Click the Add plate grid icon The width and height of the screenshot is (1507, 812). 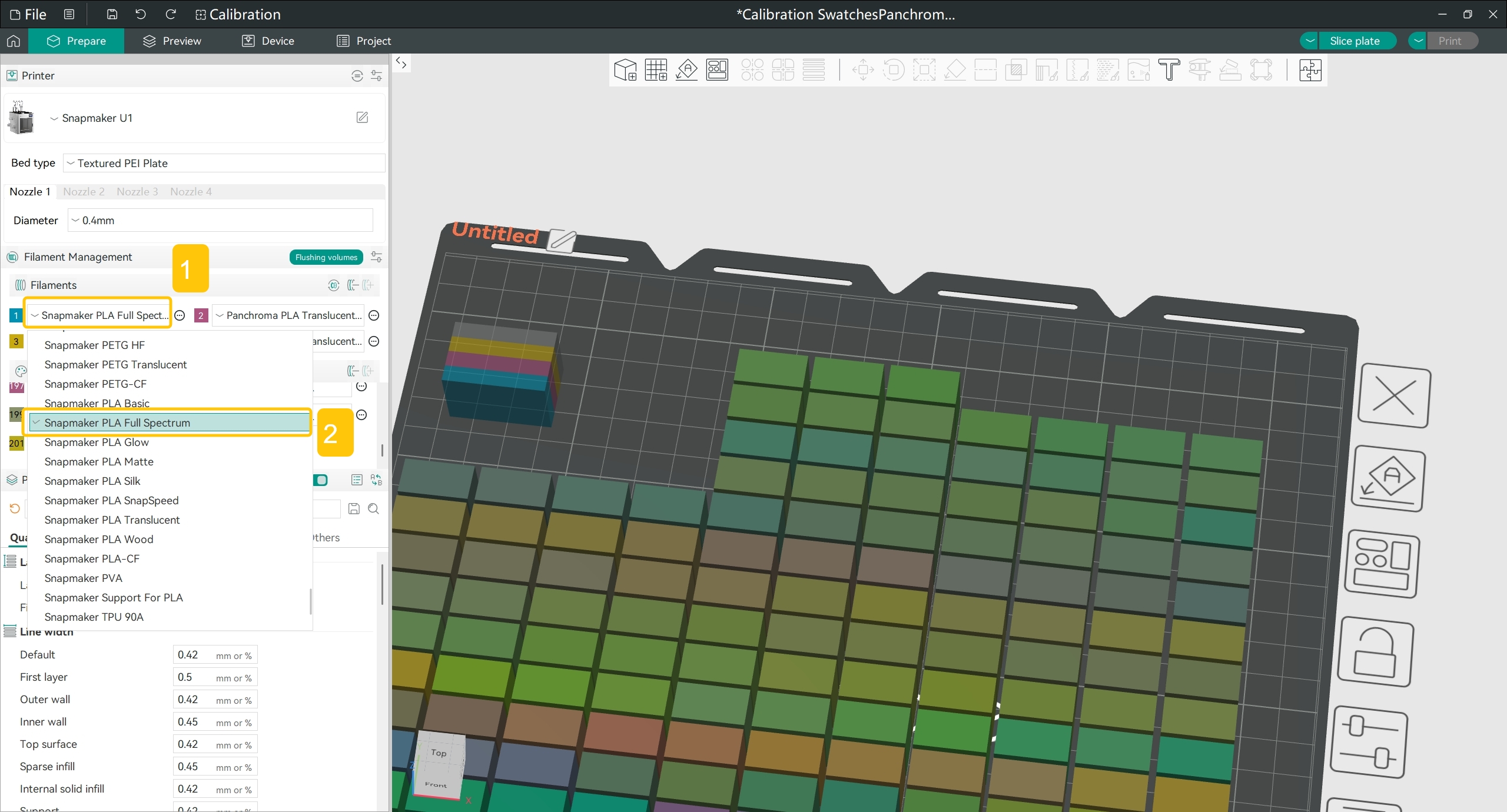click(656, 70)
